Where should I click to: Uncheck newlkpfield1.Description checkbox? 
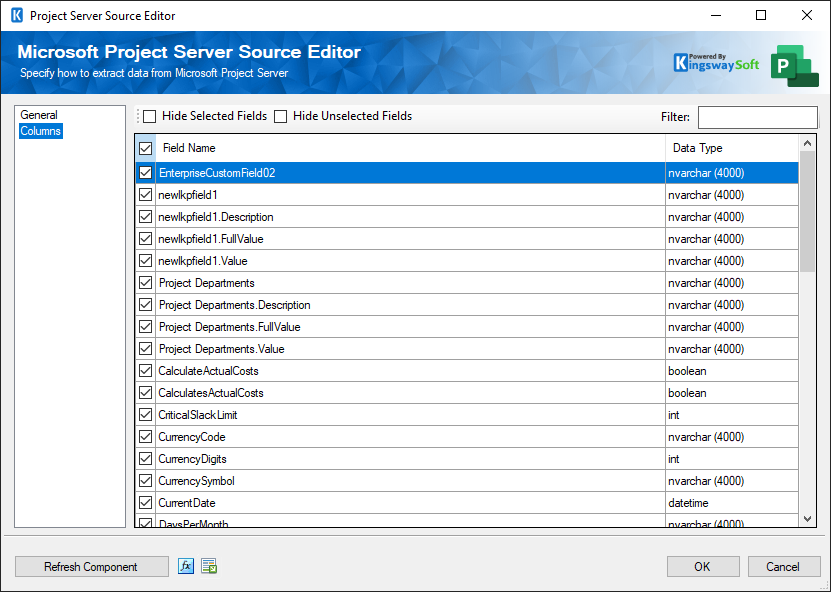(145, 217)
